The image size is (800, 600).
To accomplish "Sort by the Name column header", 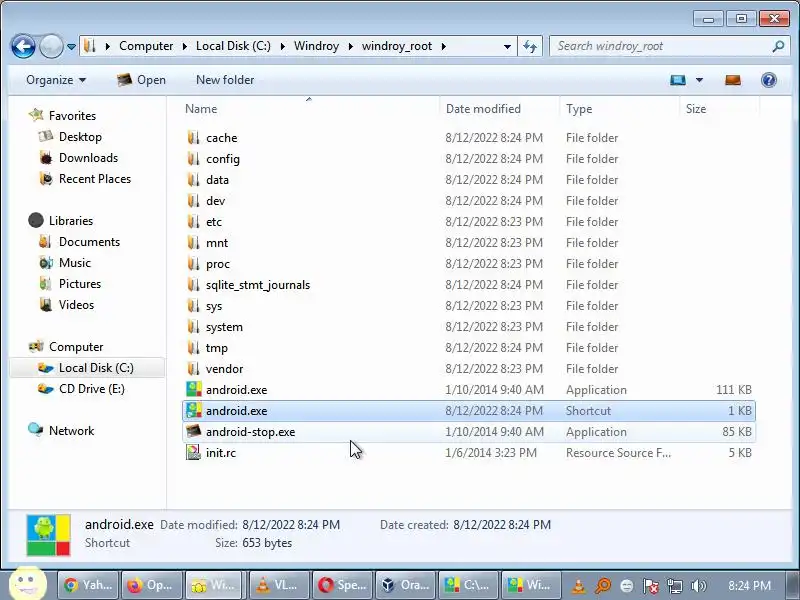I will pos(201,109).
